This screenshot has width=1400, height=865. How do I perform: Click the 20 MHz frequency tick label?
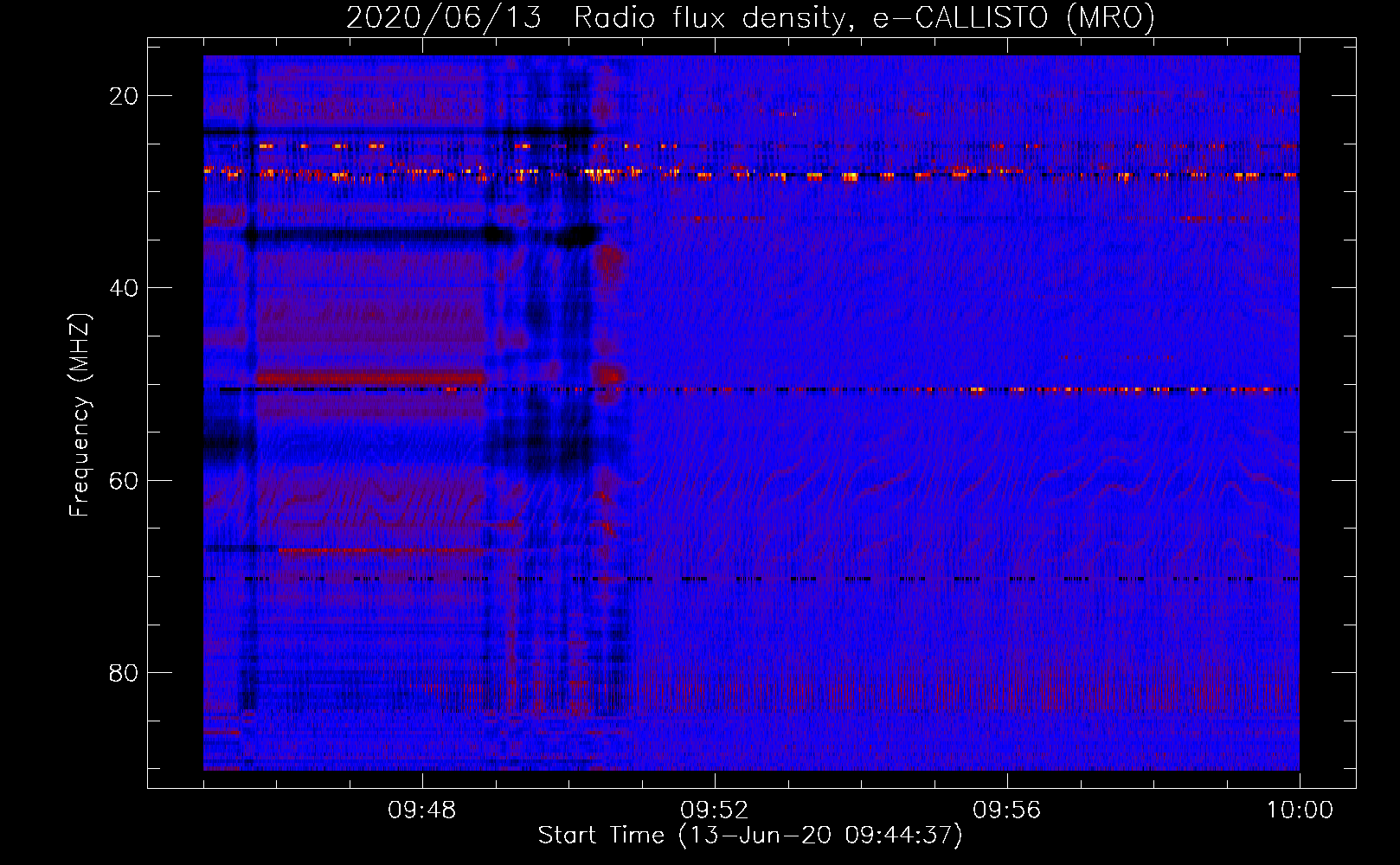pos(124,96)
